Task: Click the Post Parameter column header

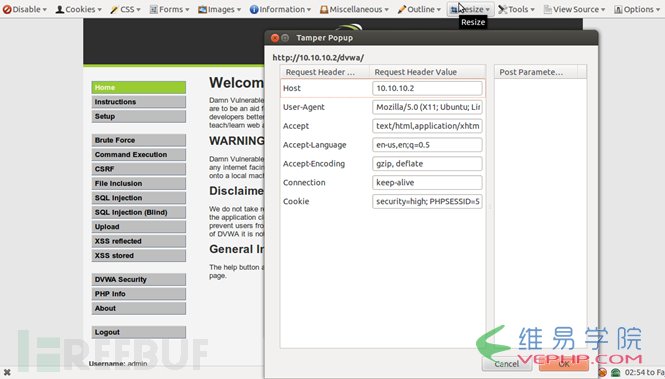Action: coord(536,72)
